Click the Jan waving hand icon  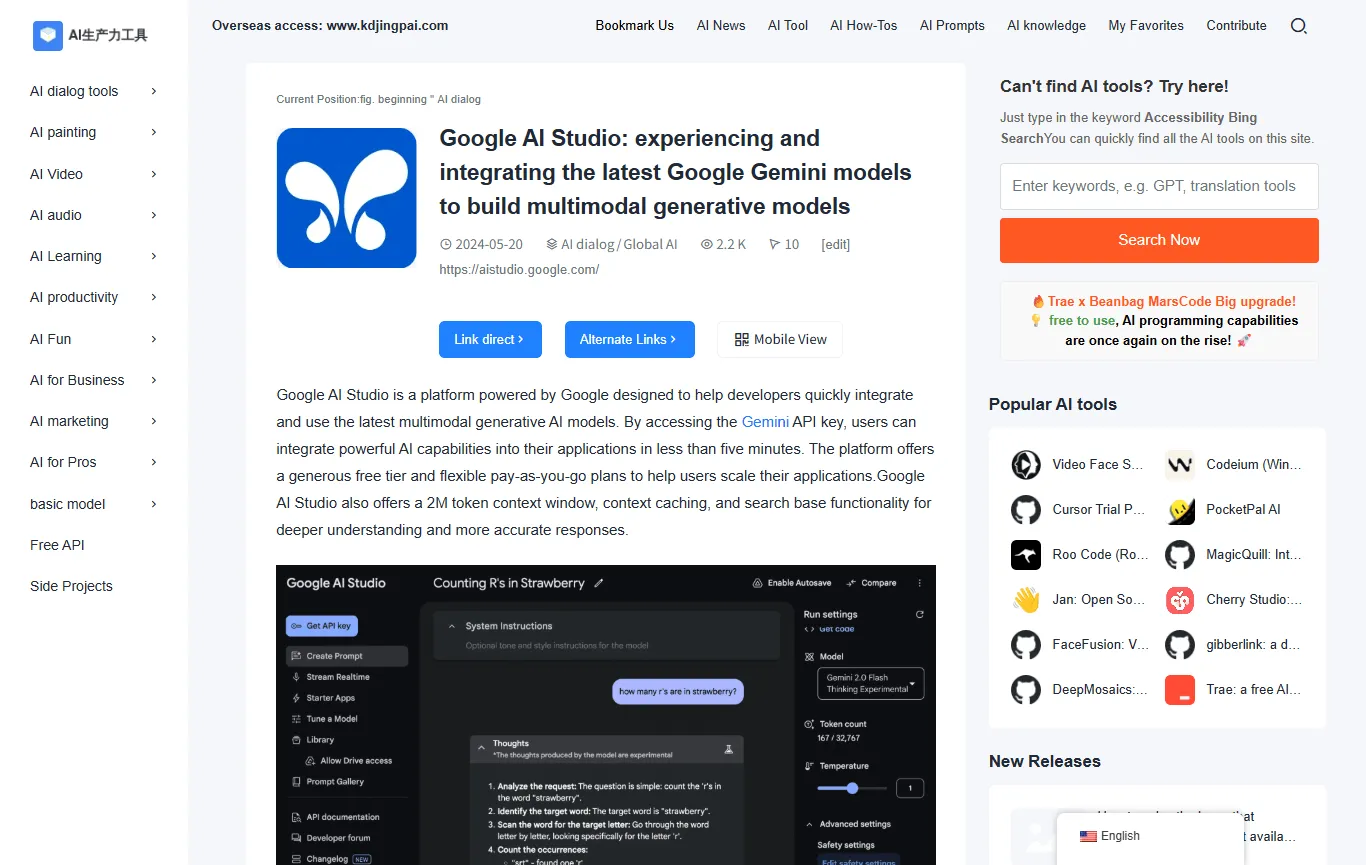(x=1026, y=599)
